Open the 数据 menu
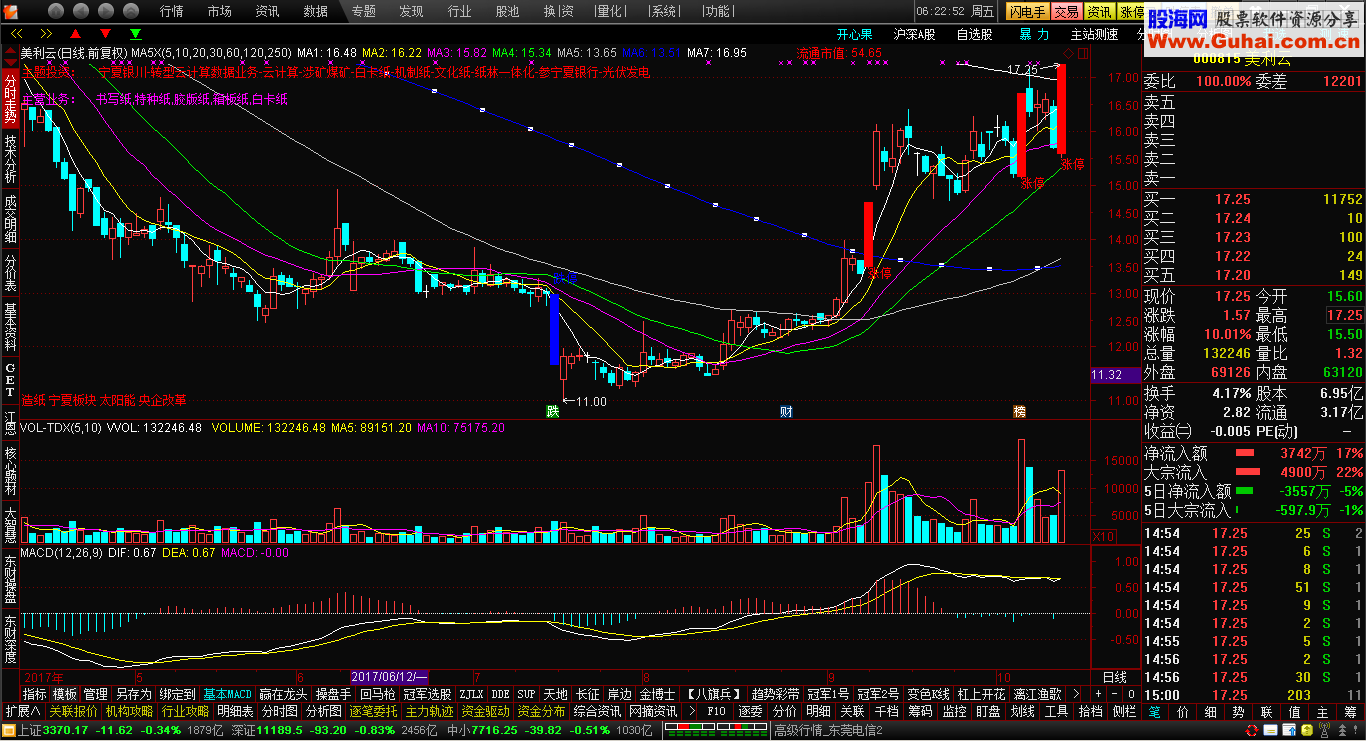1366x741 pixels. point(316,12)
